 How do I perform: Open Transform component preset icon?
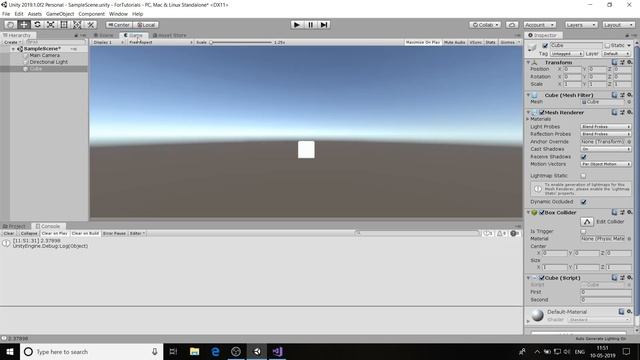click(x=622, y=62)
